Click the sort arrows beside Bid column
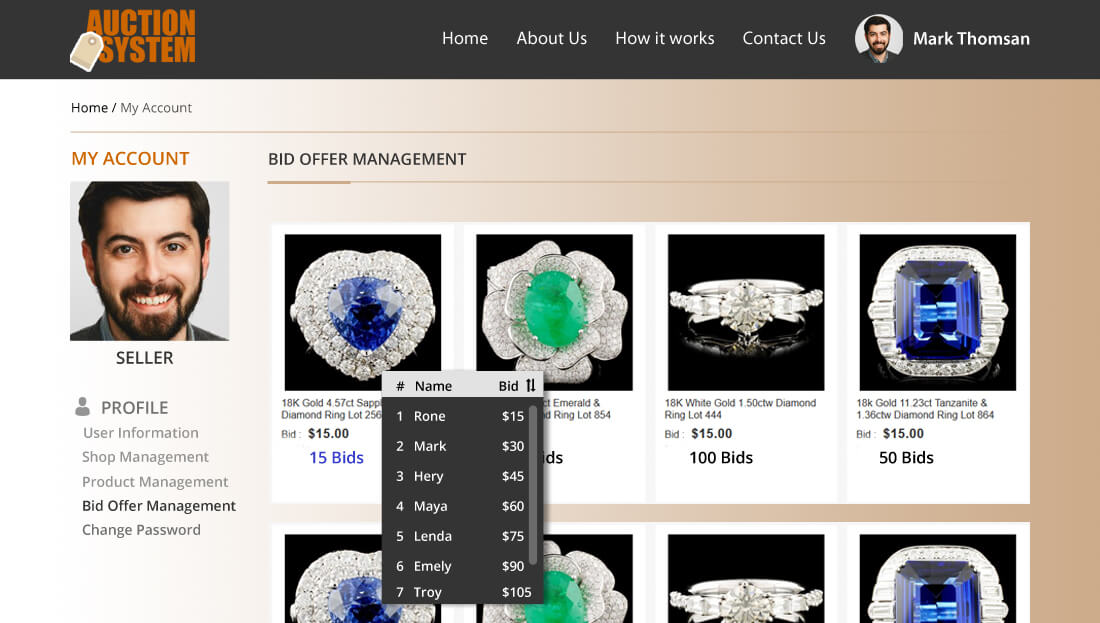Viewport: 1100px width, 623px height. point(531,386)
